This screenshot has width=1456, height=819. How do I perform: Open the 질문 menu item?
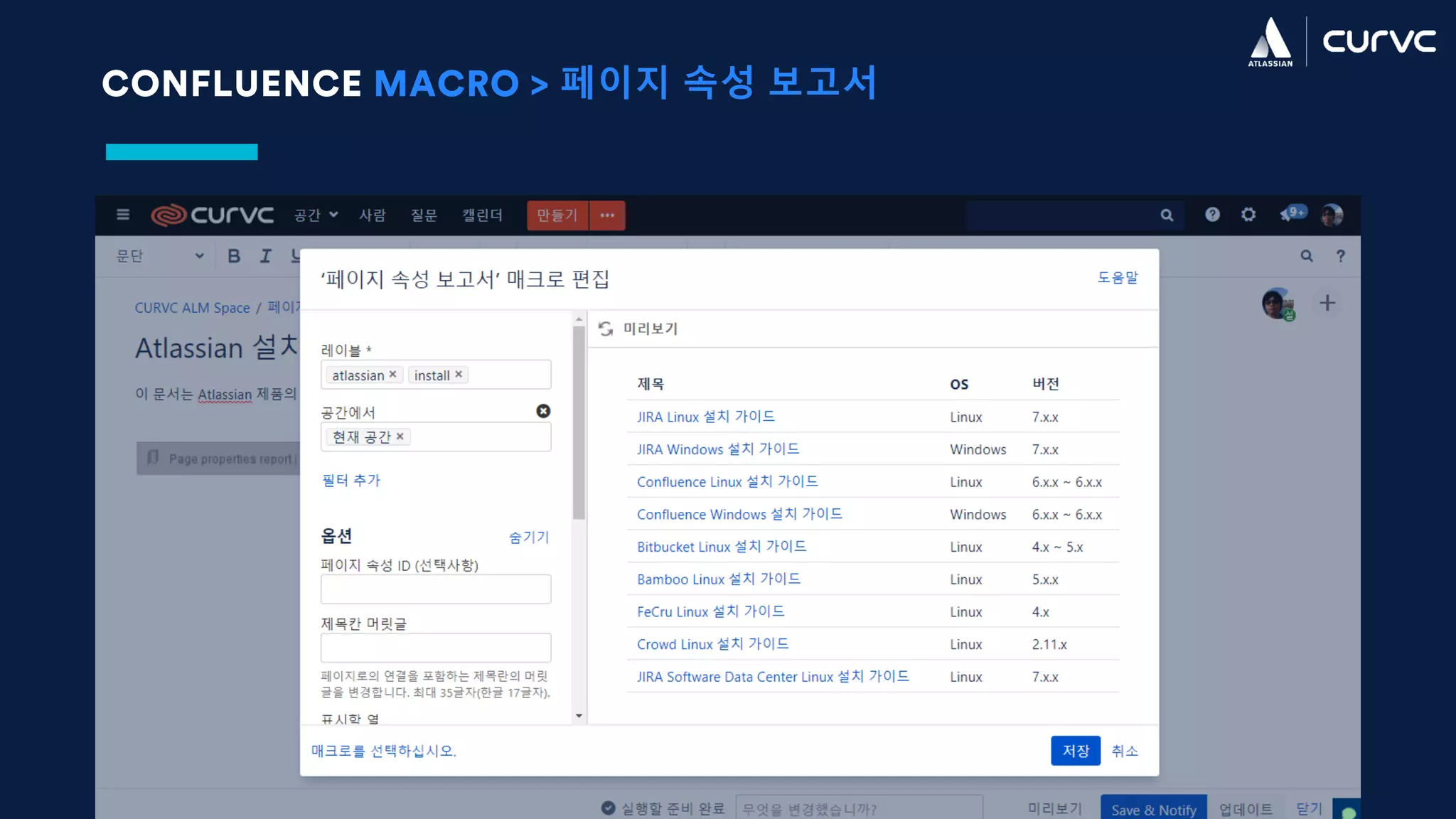pyautogui.click(x=424, y=215)
